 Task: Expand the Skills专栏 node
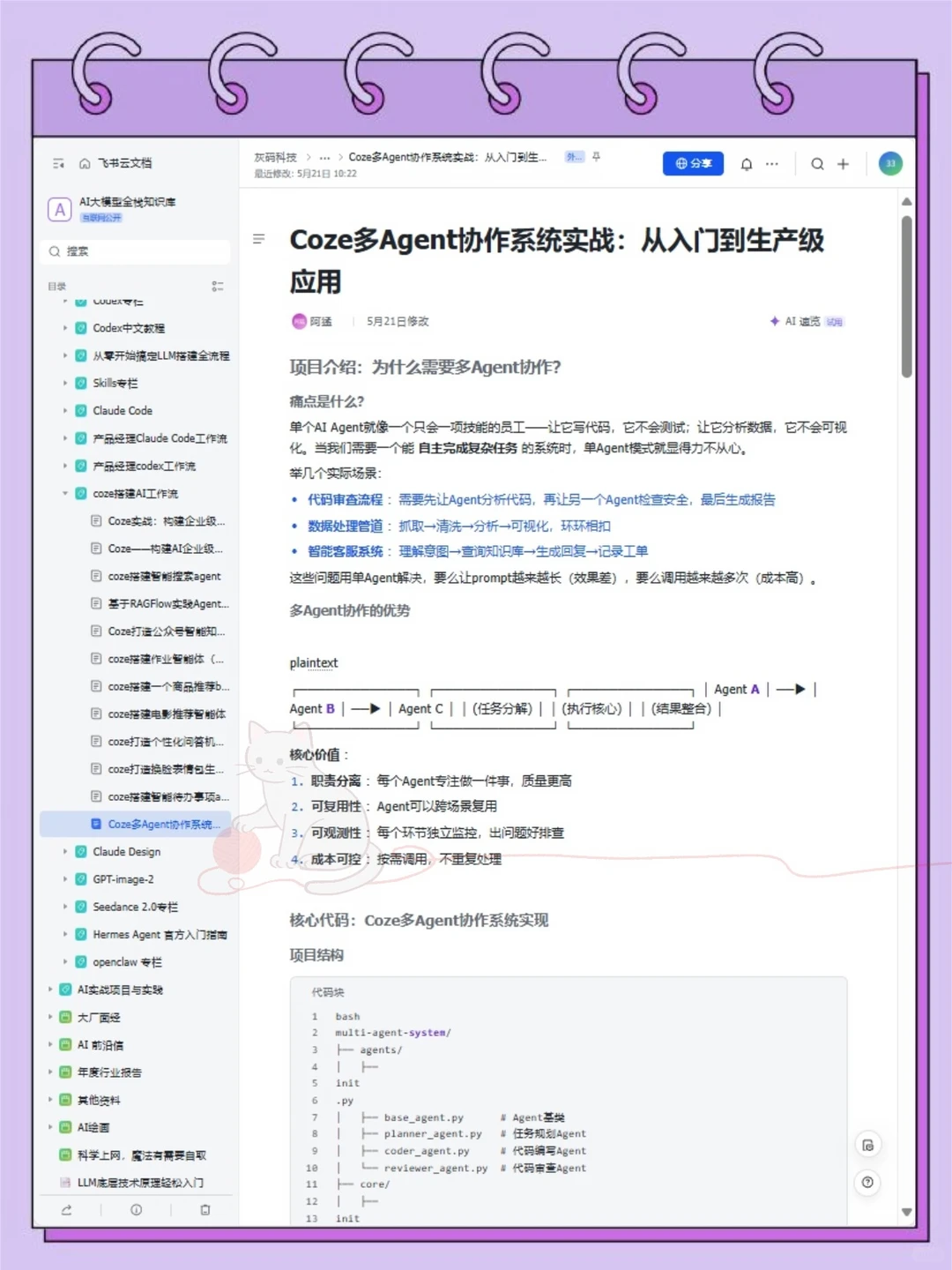(x=64, y=383)
